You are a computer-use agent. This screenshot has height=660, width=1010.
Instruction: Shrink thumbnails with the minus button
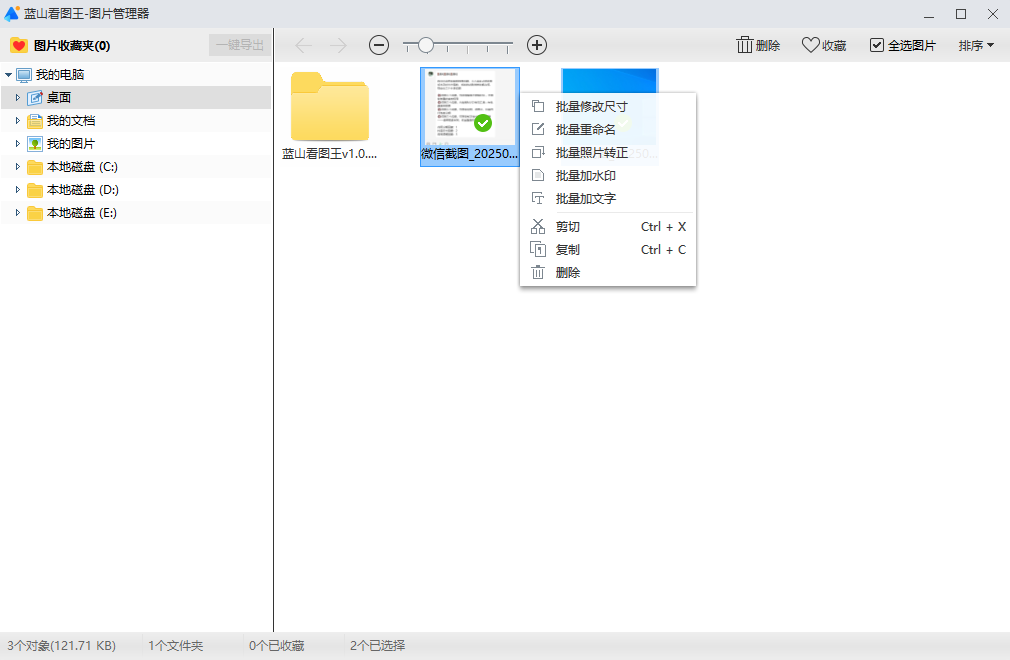(x=379, y=45)
